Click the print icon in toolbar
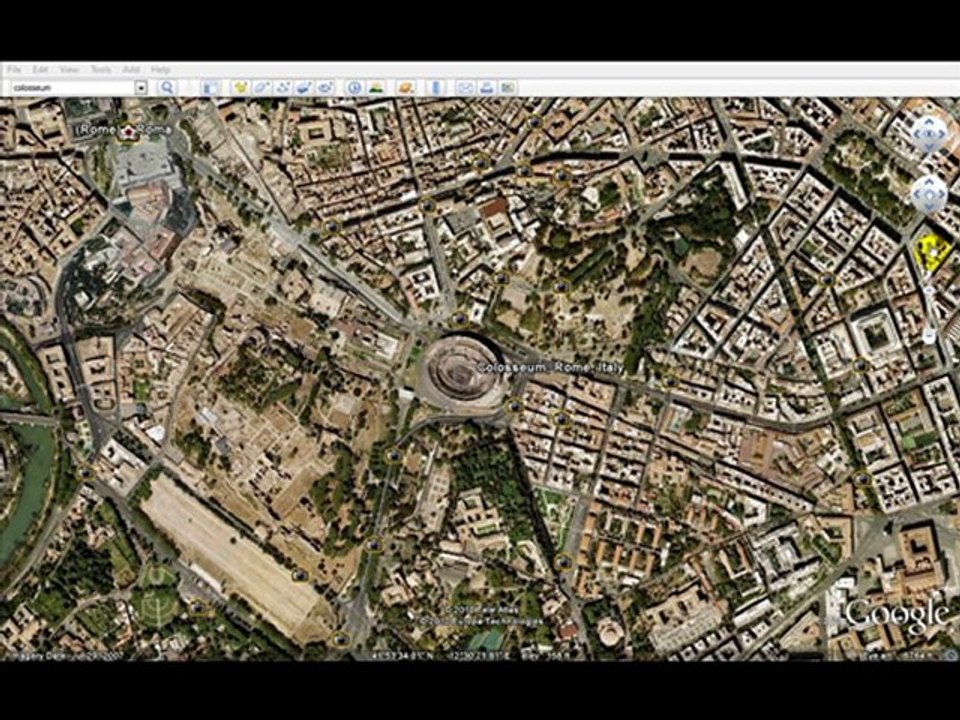The width and height of the screenshot is (960, 720). 487,88
